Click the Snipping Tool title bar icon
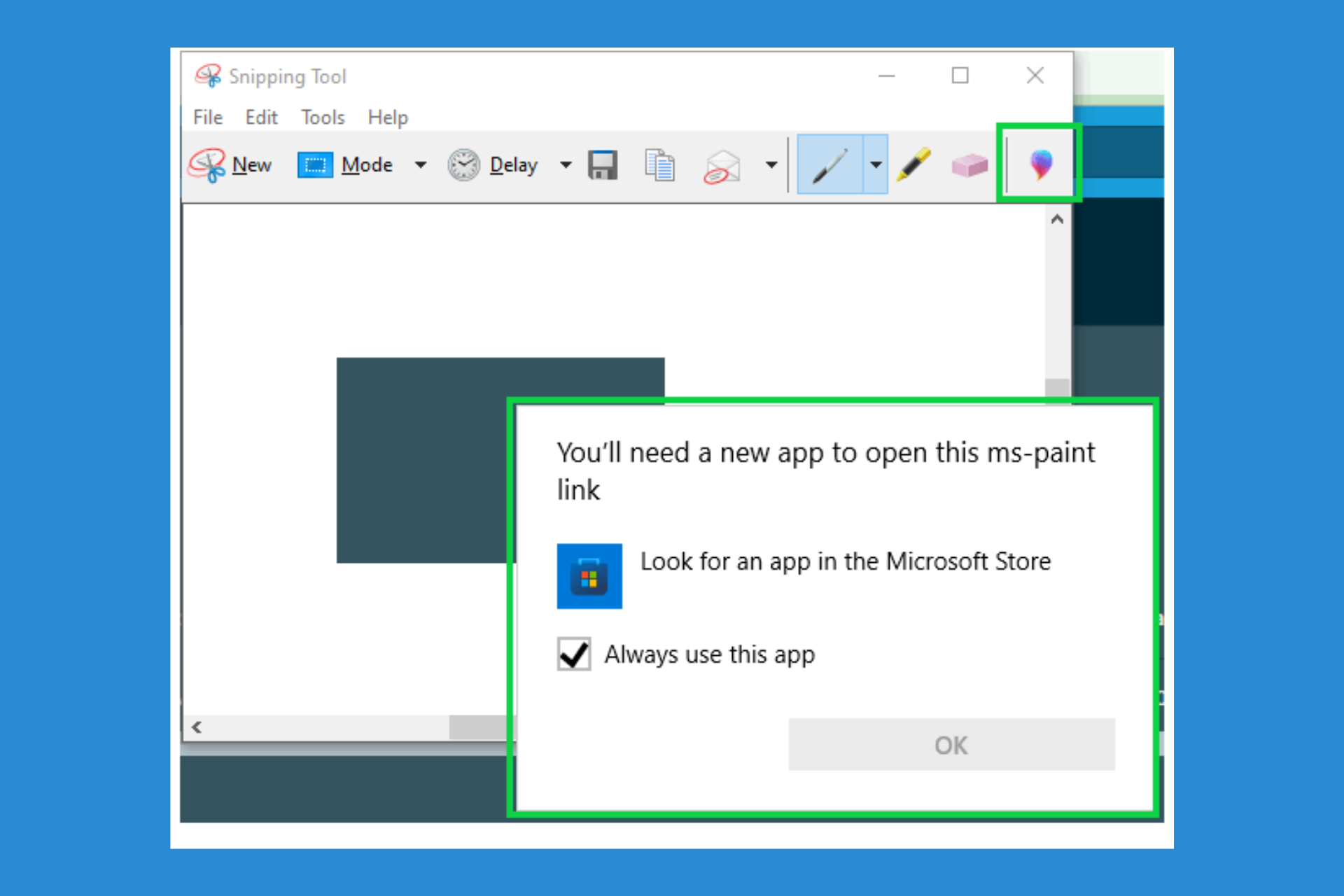The image size is (1344, 896). click(x=208, y=76)
